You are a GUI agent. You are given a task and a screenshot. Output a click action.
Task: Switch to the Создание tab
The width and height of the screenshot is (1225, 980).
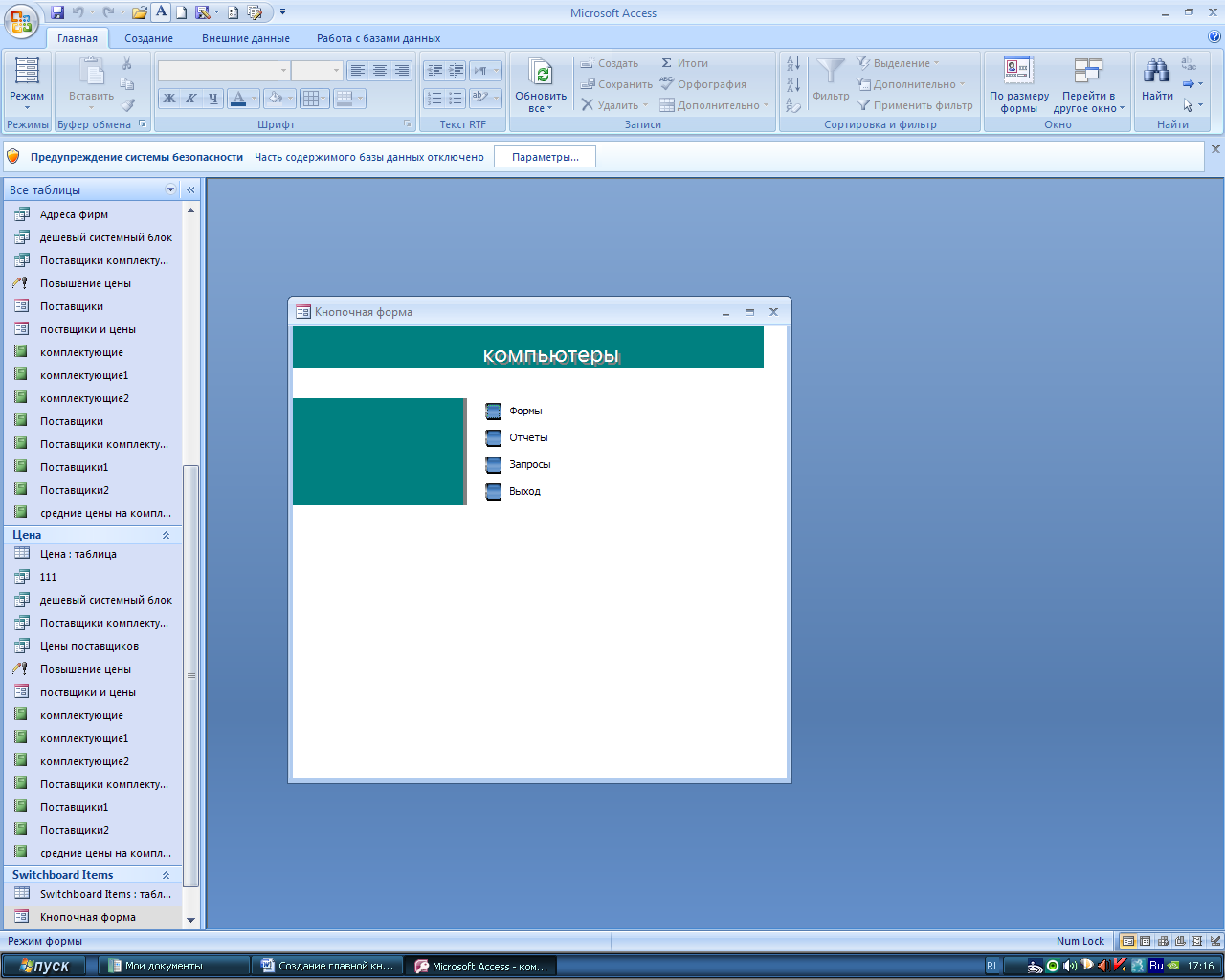148,38
